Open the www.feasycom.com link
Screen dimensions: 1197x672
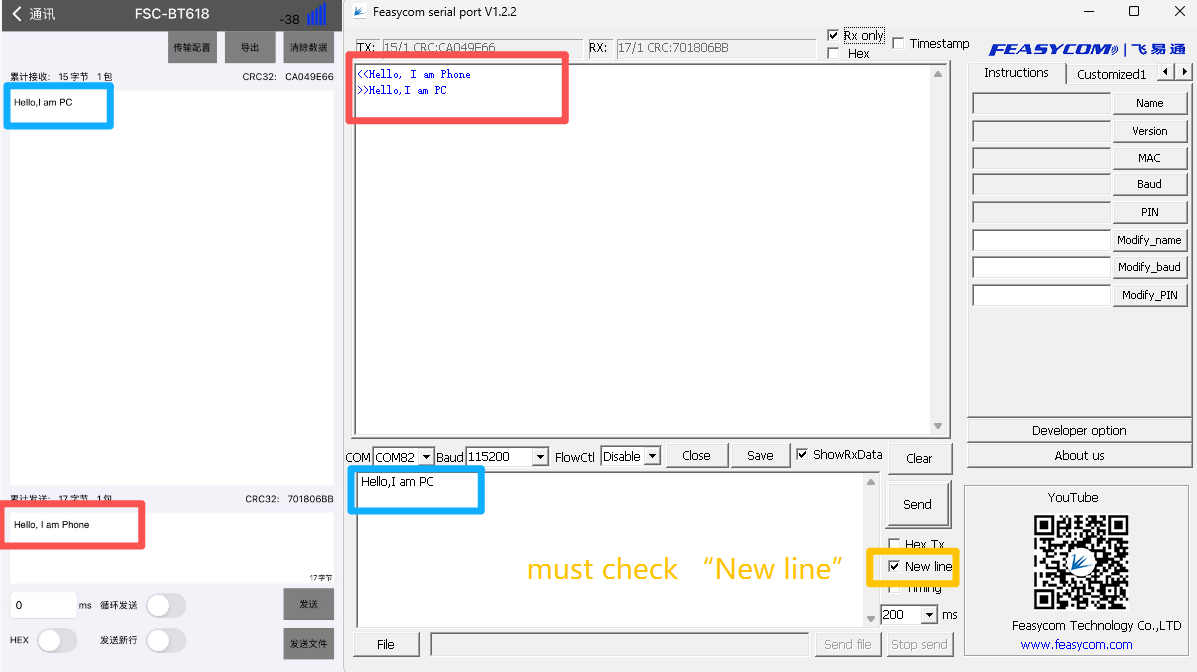(1076, 645)
